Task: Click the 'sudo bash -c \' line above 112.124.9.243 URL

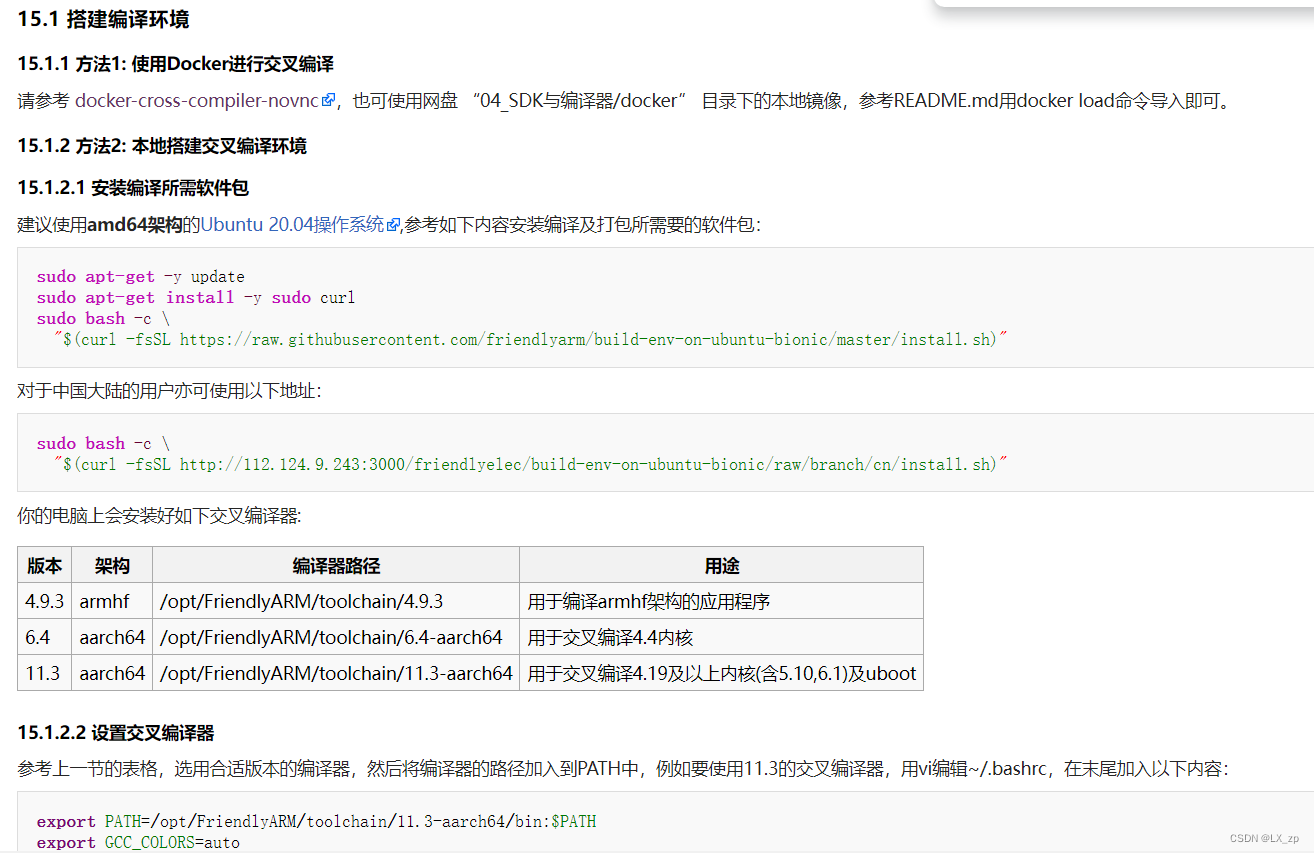Action: (x=103, y=443)
